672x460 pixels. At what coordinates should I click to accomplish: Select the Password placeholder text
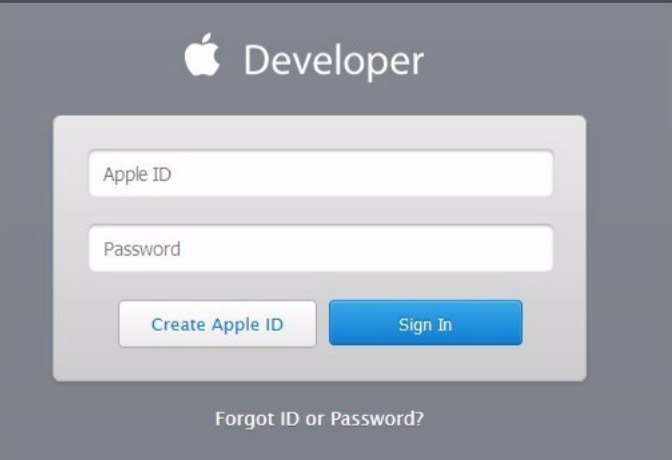coord(142,249)
